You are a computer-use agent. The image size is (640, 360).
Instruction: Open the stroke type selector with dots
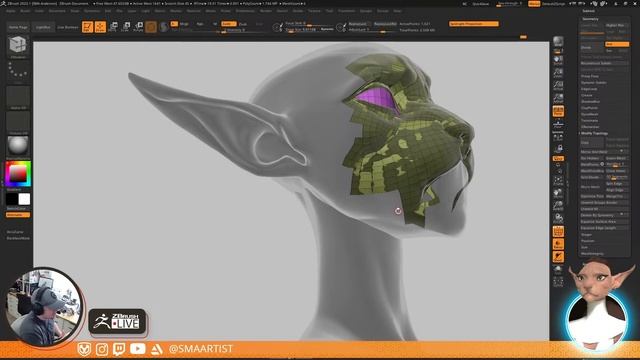(18, 71)
